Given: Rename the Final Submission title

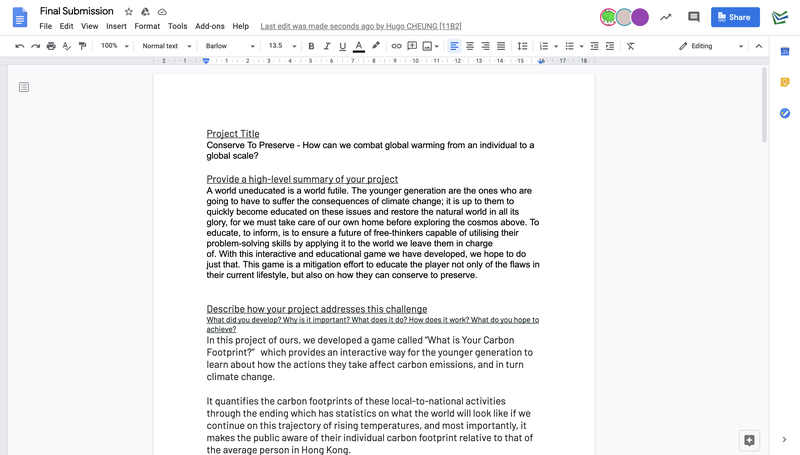Looking at the screenshot, I should tap(77, 11).
